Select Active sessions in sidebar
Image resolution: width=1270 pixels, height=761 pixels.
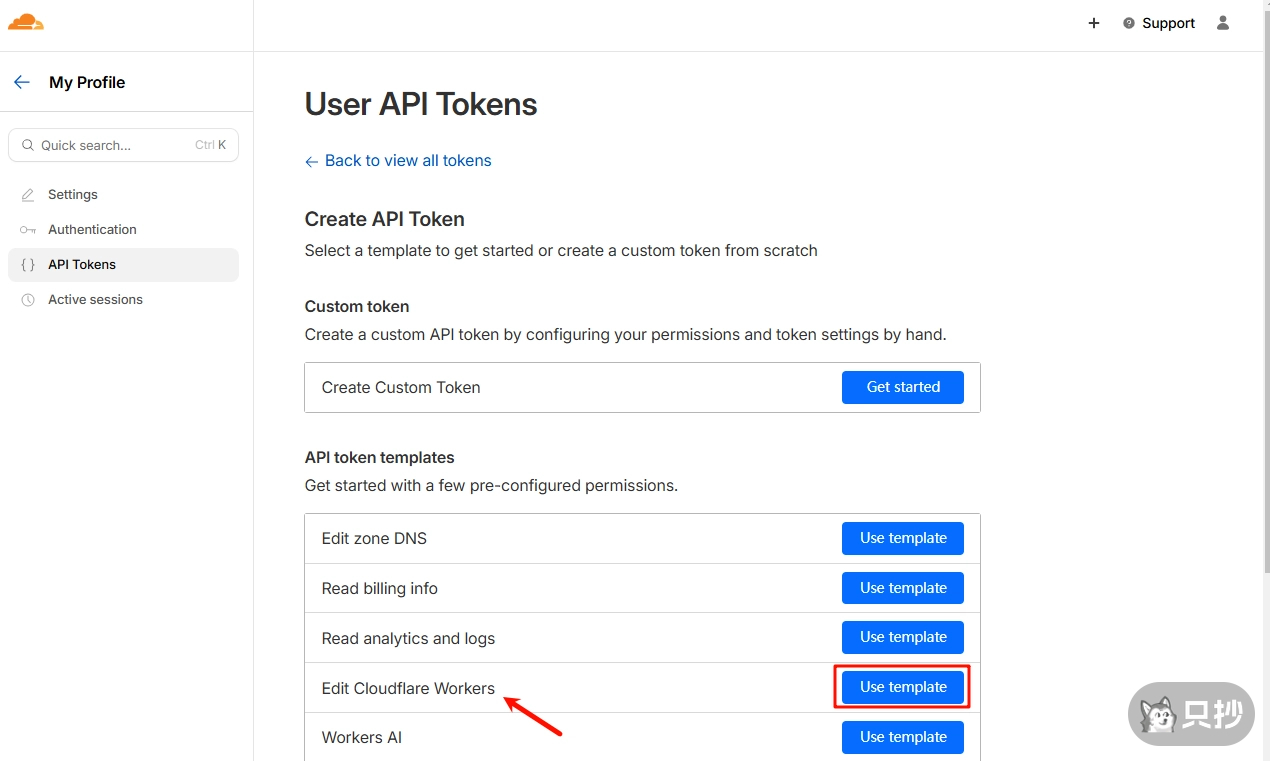(95, 300)
